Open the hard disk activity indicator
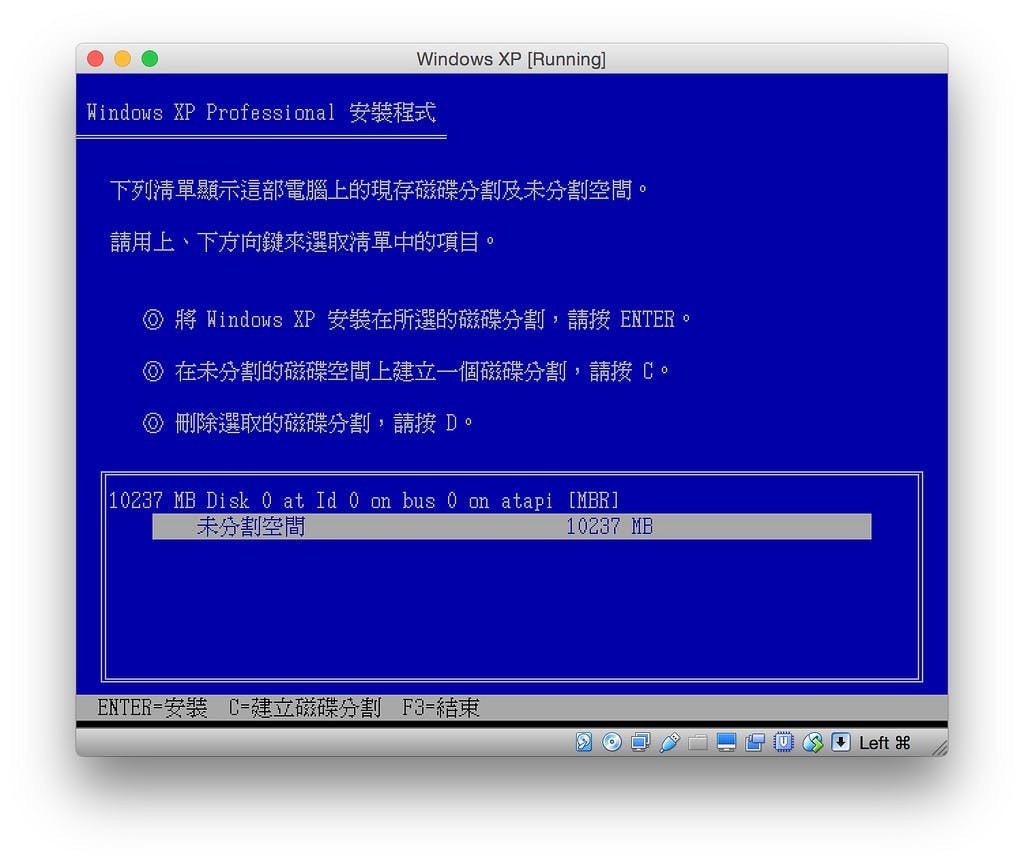The width and height of the screenshot is (1024, 865). pos(584,742)
